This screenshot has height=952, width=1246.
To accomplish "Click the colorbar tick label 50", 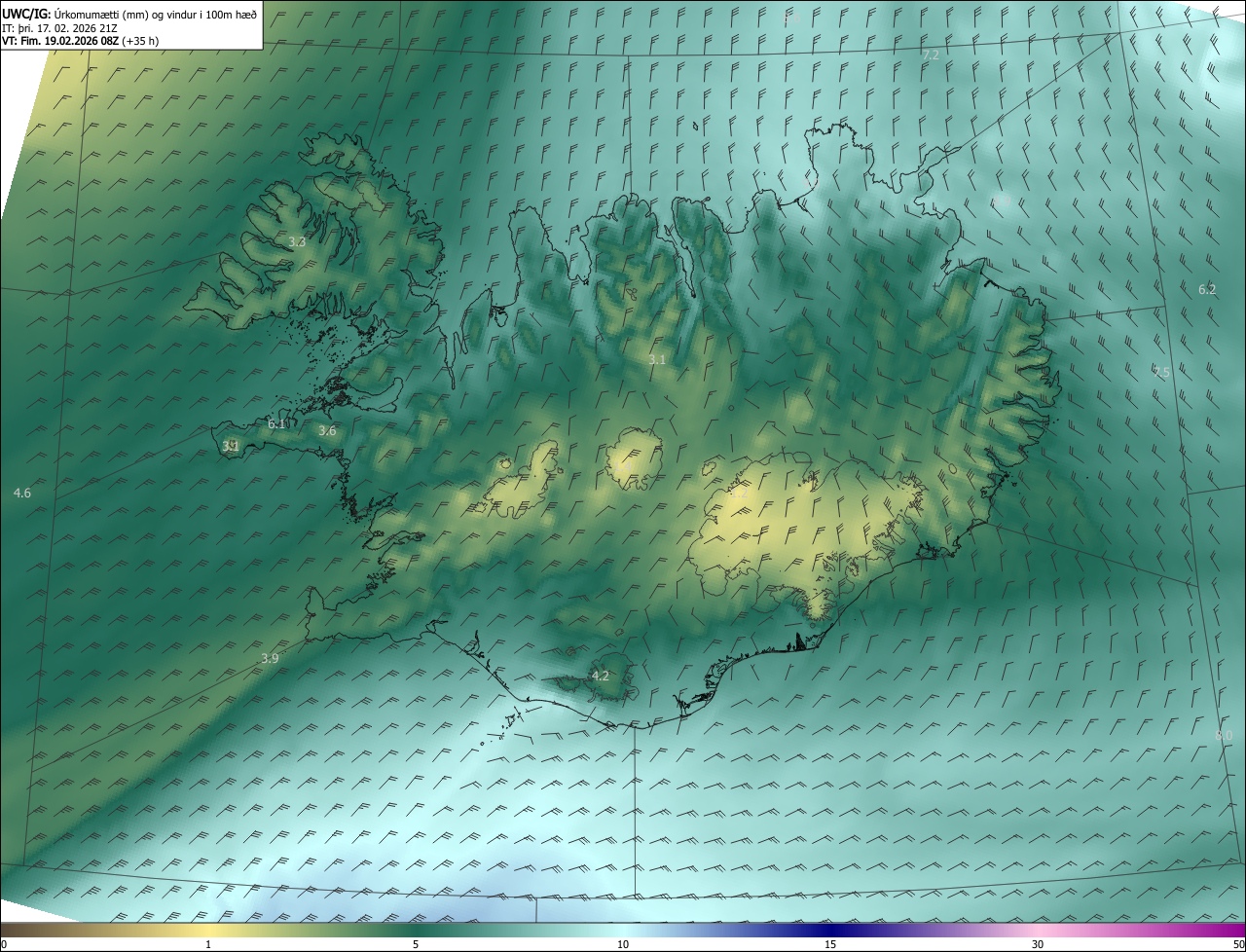I will click(1238, 944).
